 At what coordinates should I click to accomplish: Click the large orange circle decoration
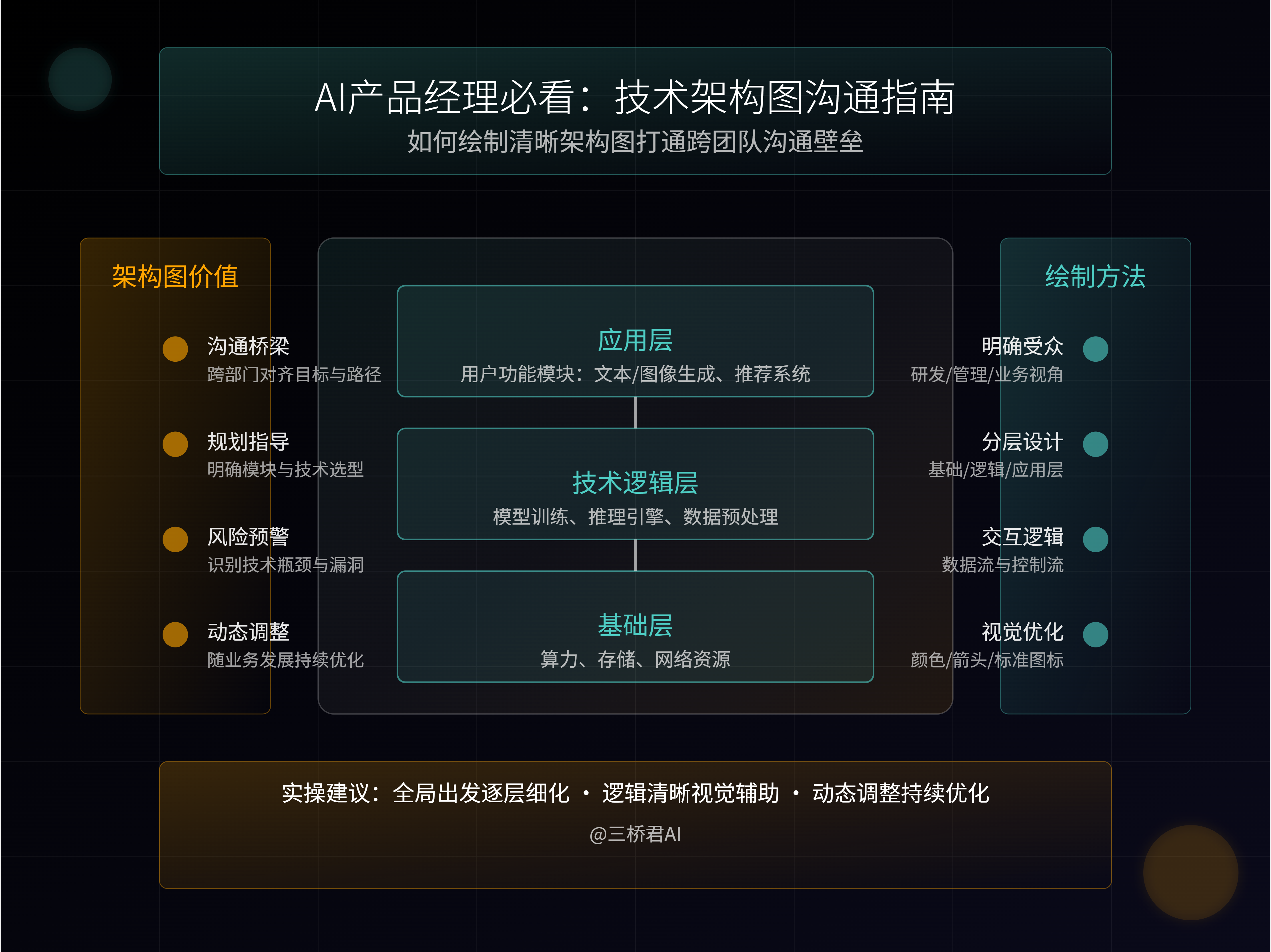pyautogui.click(x=1190, y=872)
